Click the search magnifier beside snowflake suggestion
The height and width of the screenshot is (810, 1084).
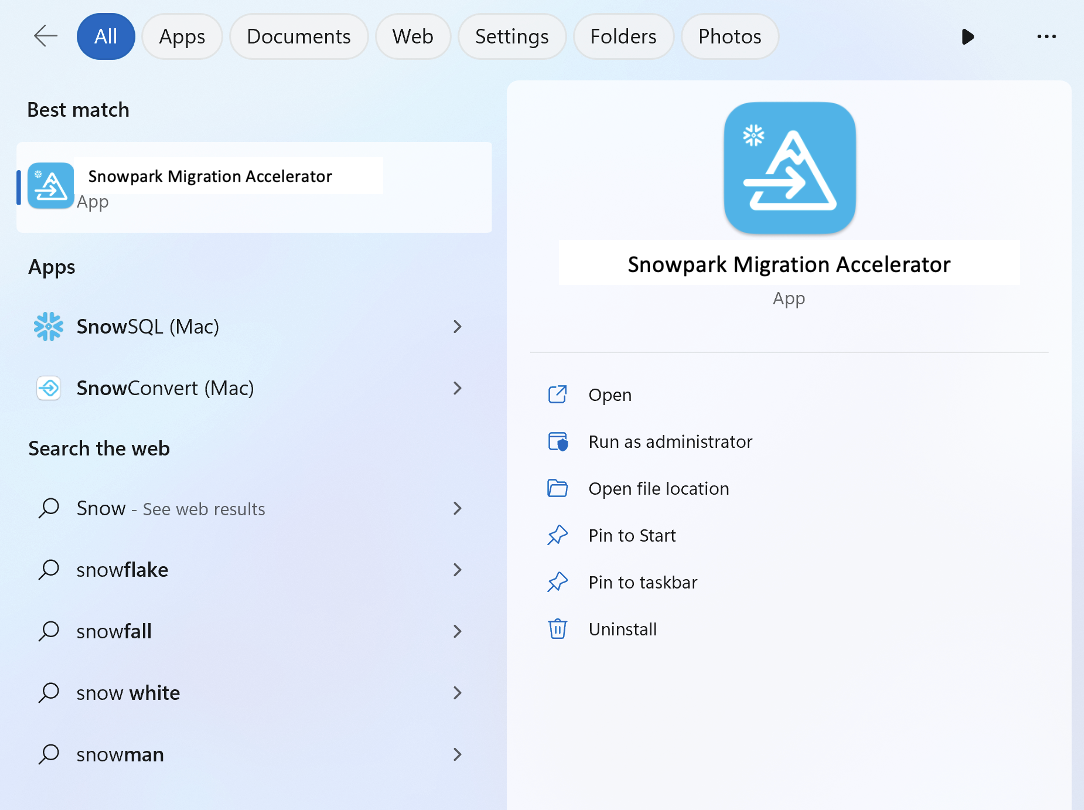pyautogui.click(x=48, y=569)
